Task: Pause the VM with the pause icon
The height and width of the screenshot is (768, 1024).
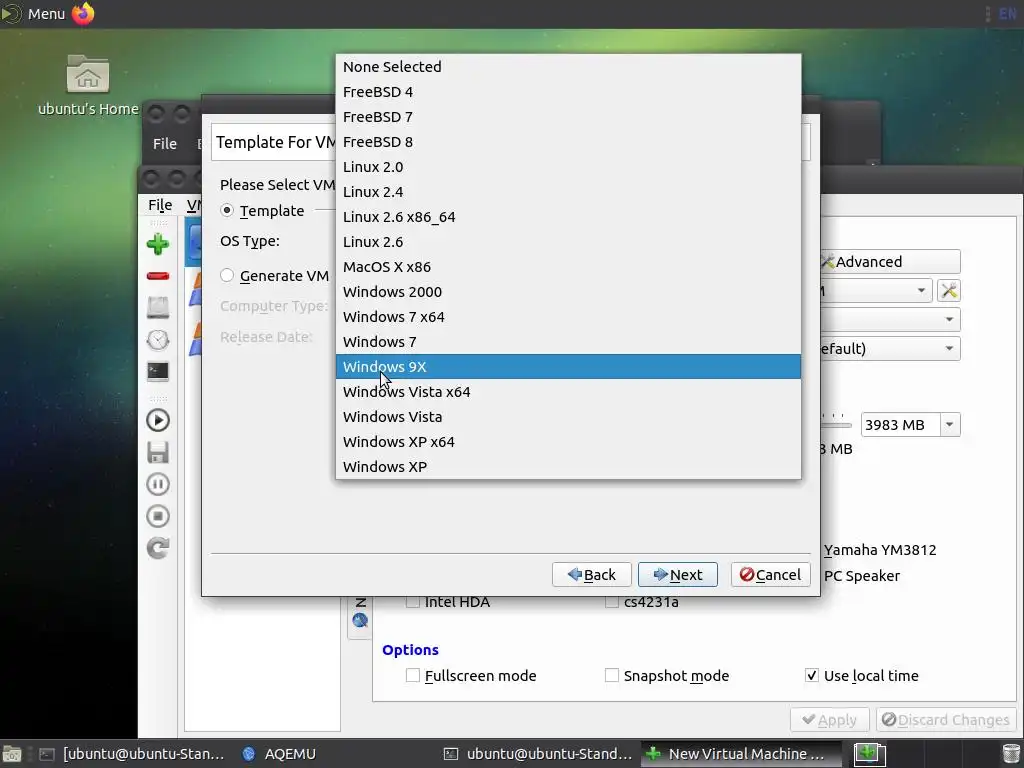Action: coord(157,484)
